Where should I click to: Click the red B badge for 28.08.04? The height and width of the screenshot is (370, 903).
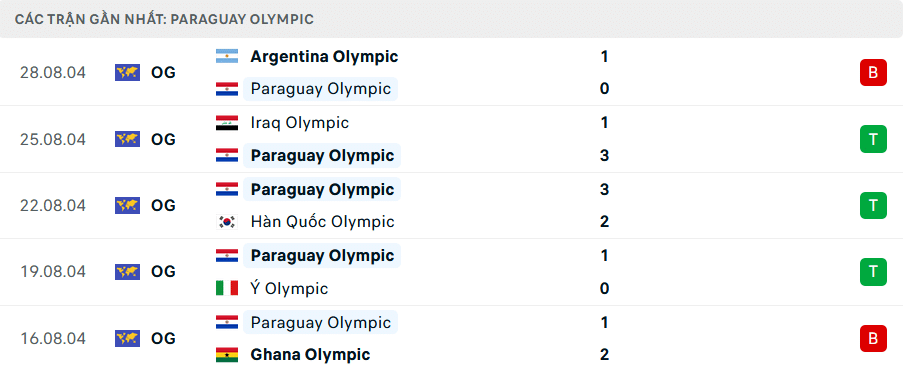(x=873, y=73)
